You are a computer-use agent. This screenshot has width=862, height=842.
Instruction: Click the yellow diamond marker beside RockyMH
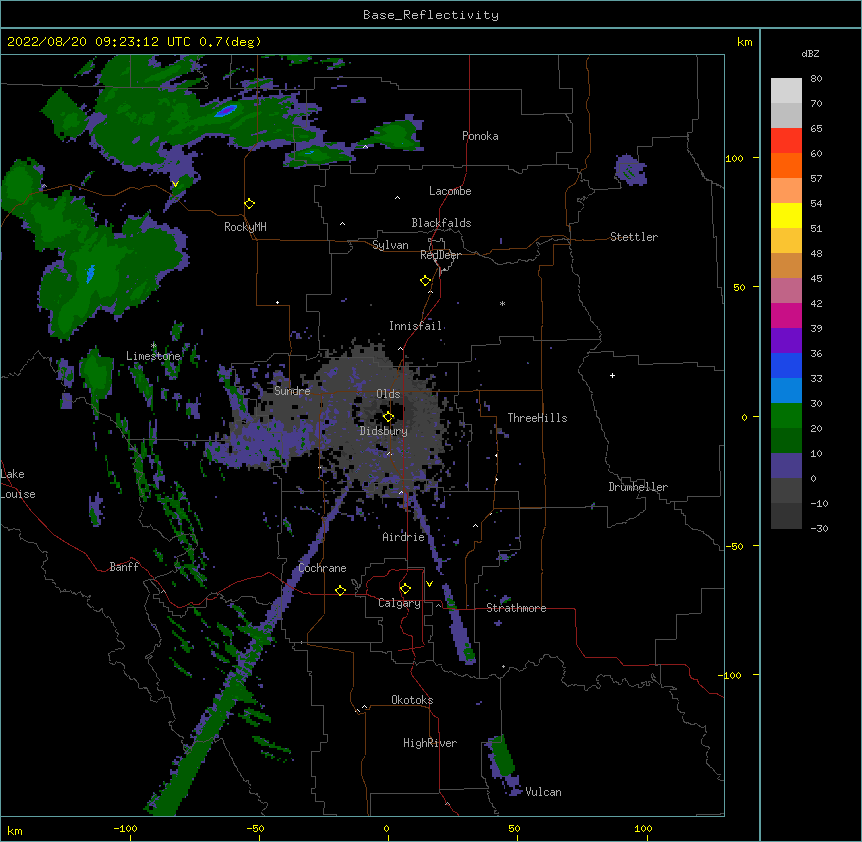[x=250, y=204]
